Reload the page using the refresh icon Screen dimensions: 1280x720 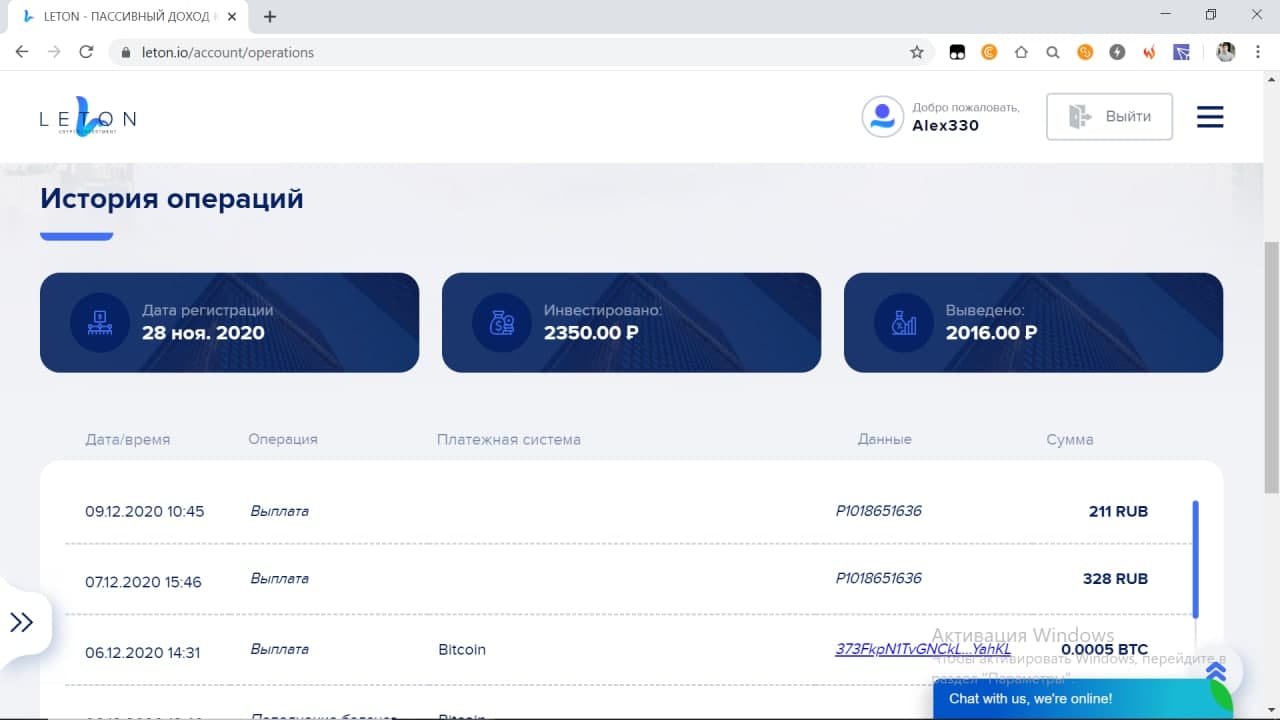coord(86,52)
